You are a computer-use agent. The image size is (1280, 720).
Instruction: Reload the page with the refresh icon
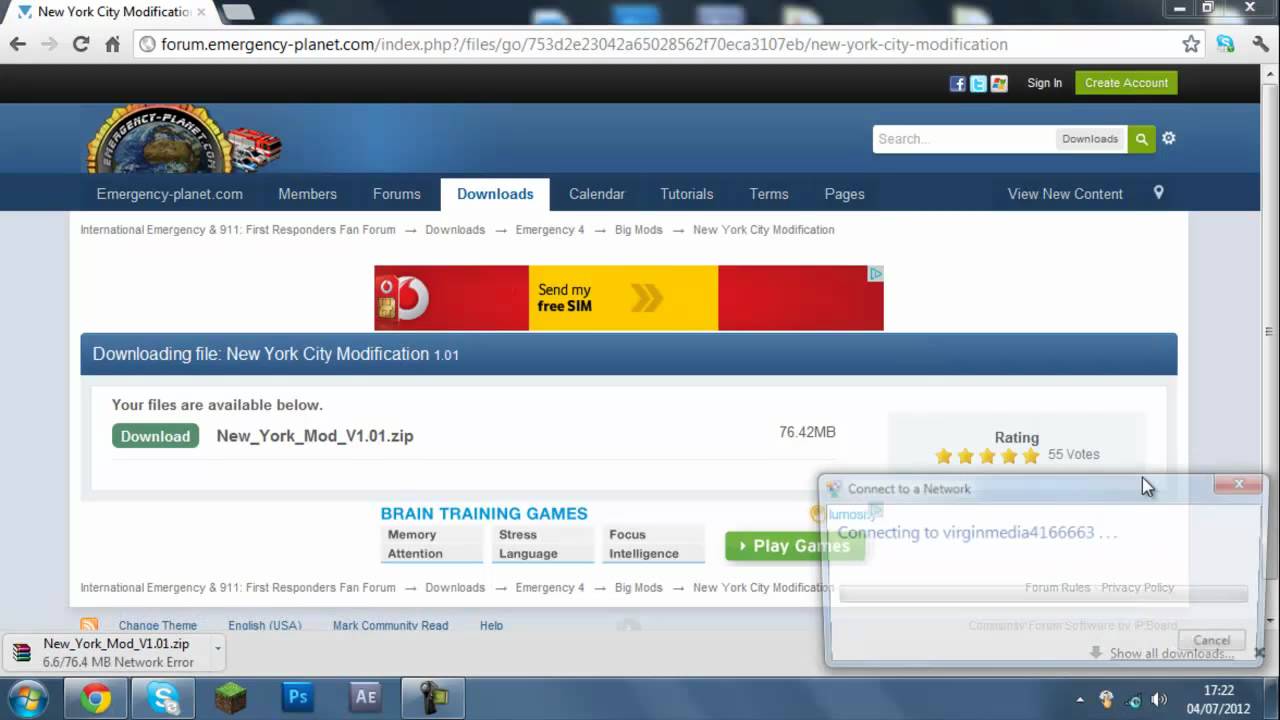(81, 44)
